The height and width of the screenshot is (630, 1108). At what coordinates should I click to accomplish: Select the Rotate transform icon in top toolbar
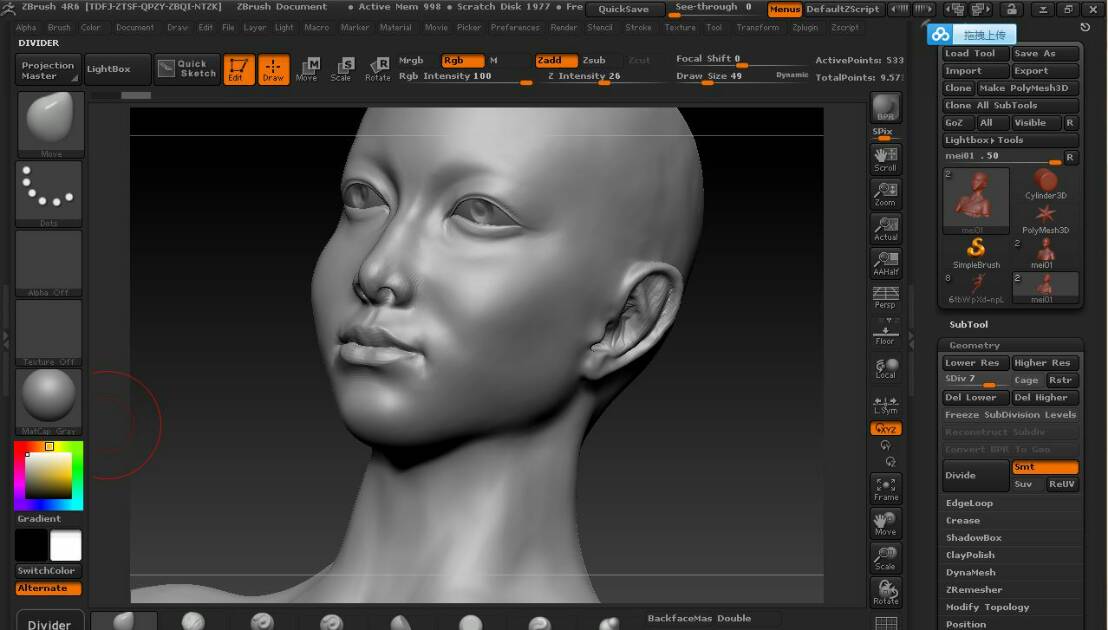click(378, 69)
